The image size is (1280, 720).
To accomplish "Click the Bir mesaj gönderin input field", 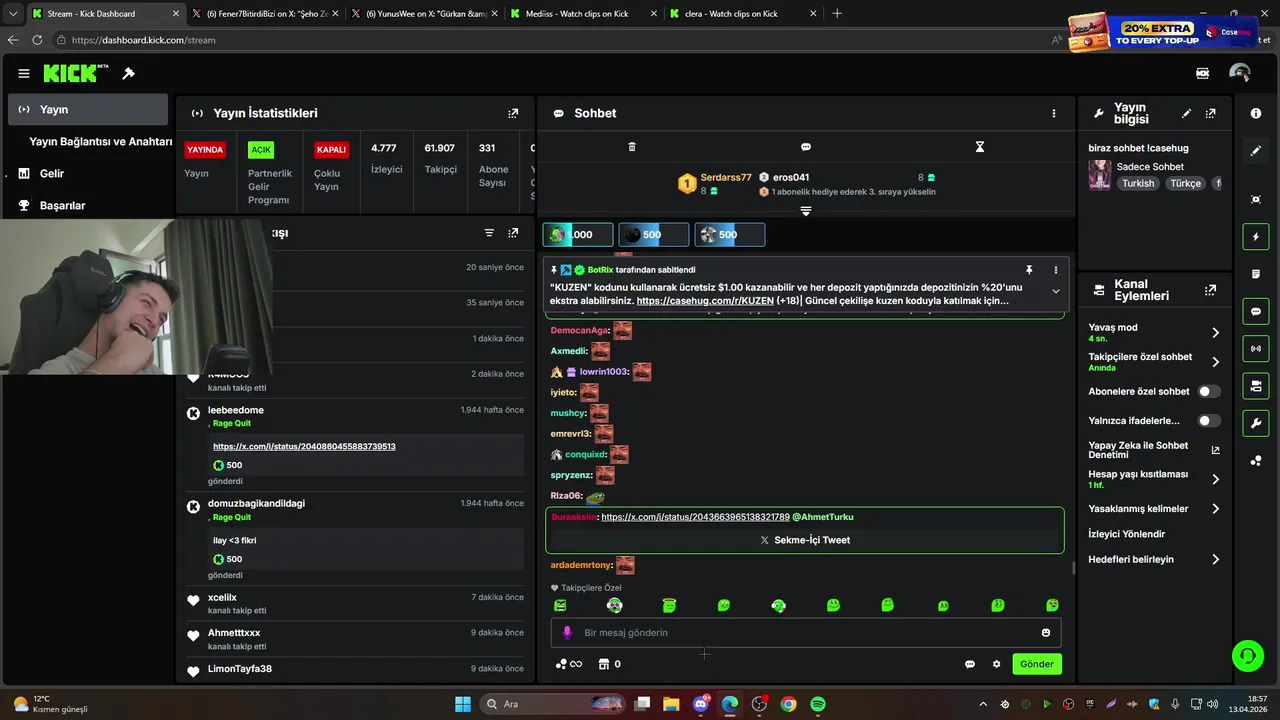I will coord(805,633).
